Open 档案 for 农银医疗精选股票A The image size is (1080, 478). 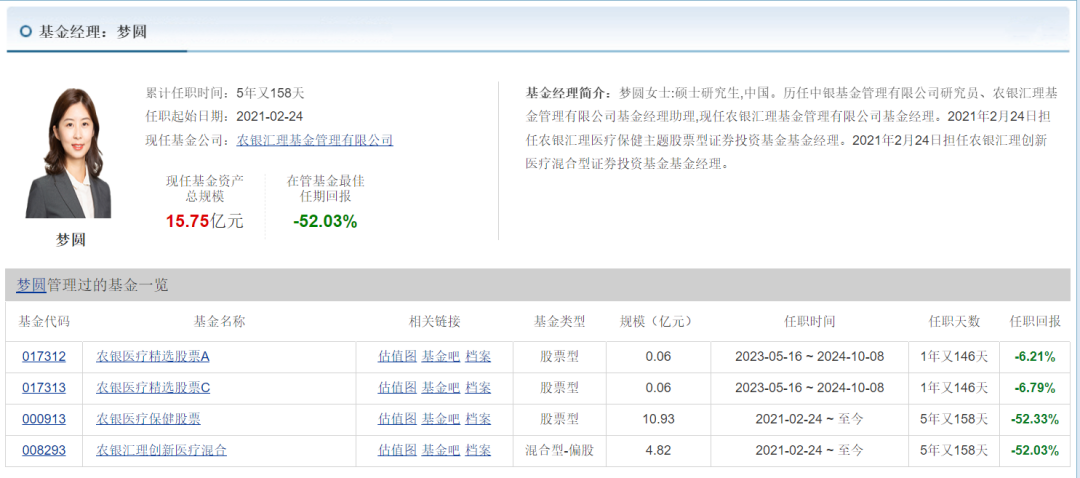pos(478,357)
